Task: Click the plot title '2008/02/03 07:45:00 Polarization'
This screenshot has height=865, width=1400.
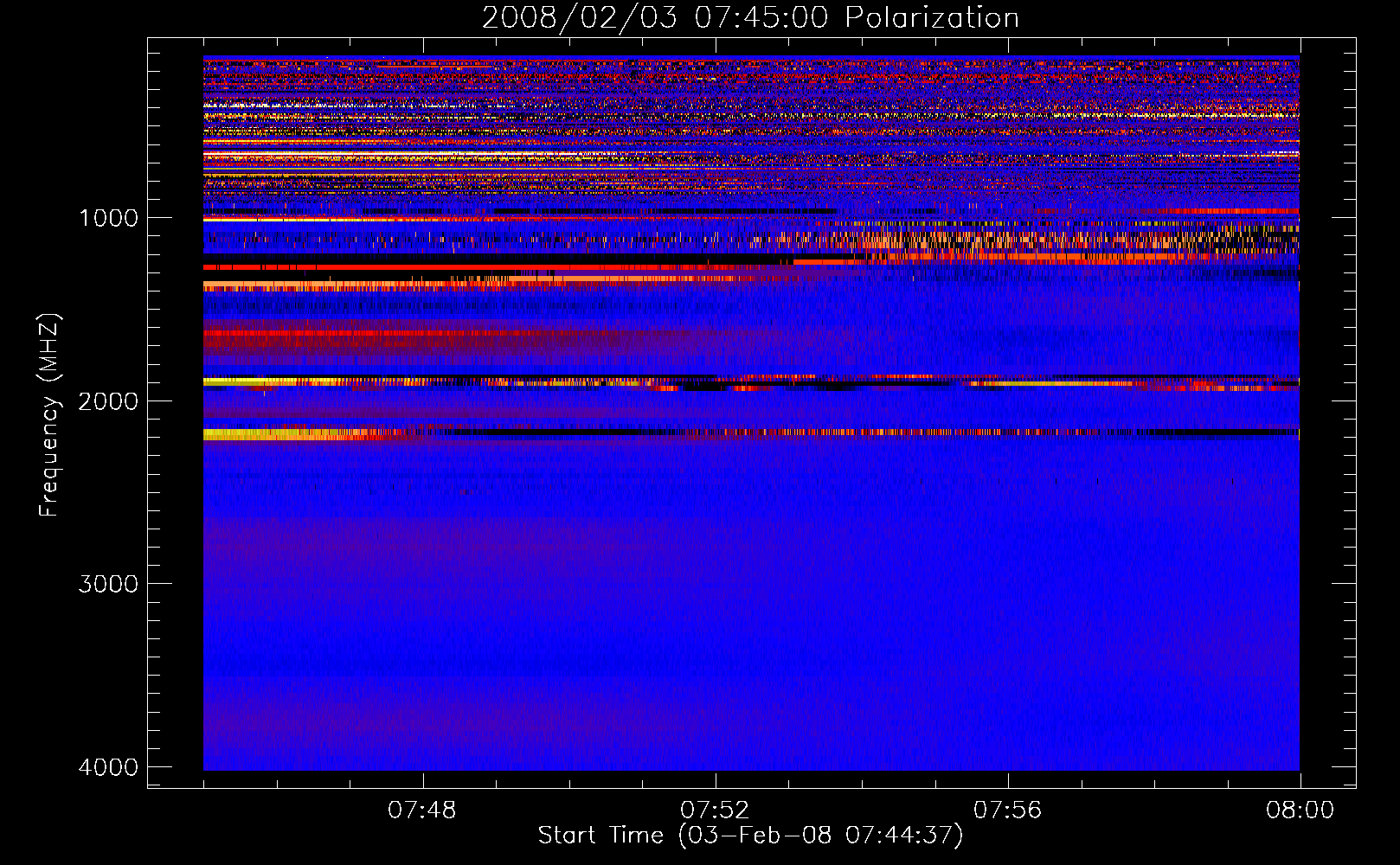Action: tap(750, 17)
